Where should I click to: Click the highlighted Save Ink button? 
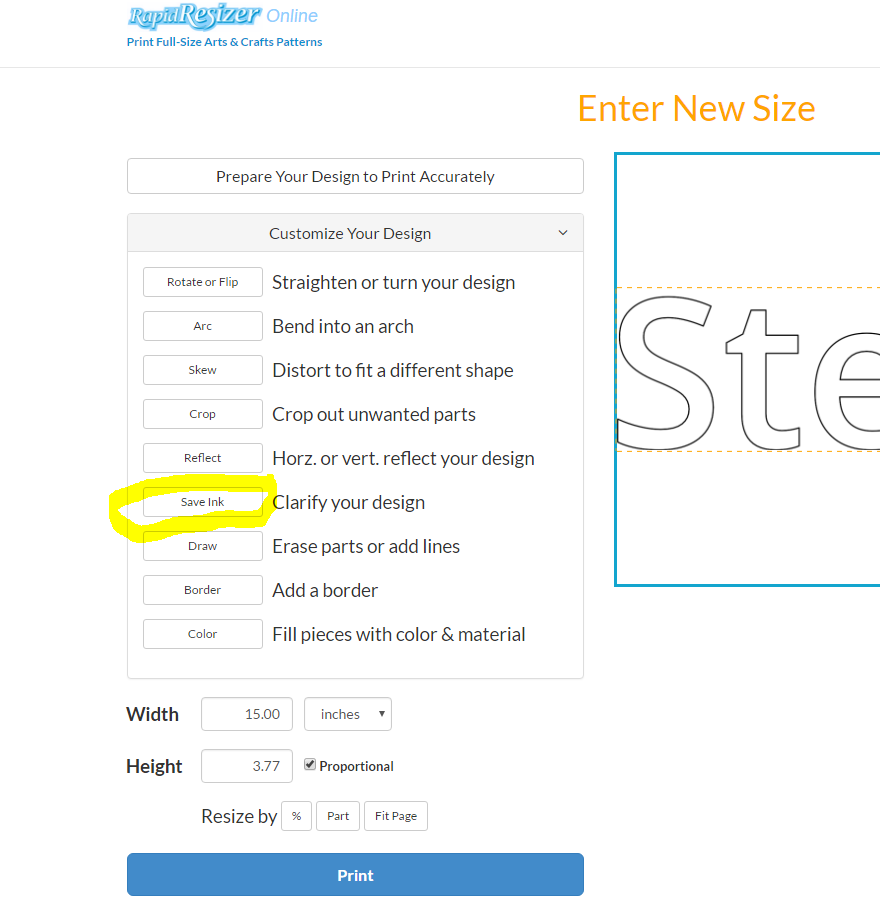tap(203, 502)
